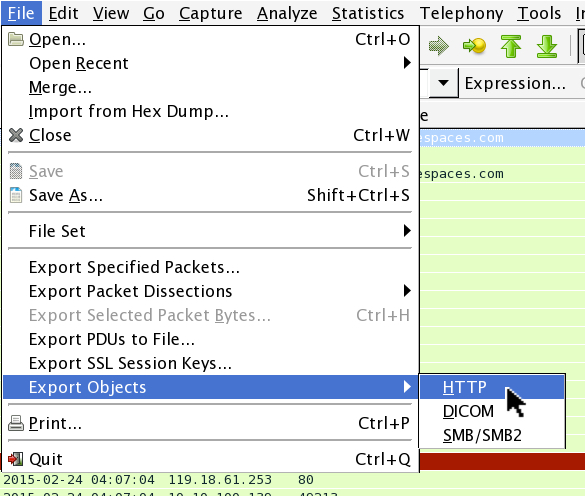Screen dimensions: 585x496
Task: Click the Expression... button
Action: pyautogui.click(x=515, y=83)
